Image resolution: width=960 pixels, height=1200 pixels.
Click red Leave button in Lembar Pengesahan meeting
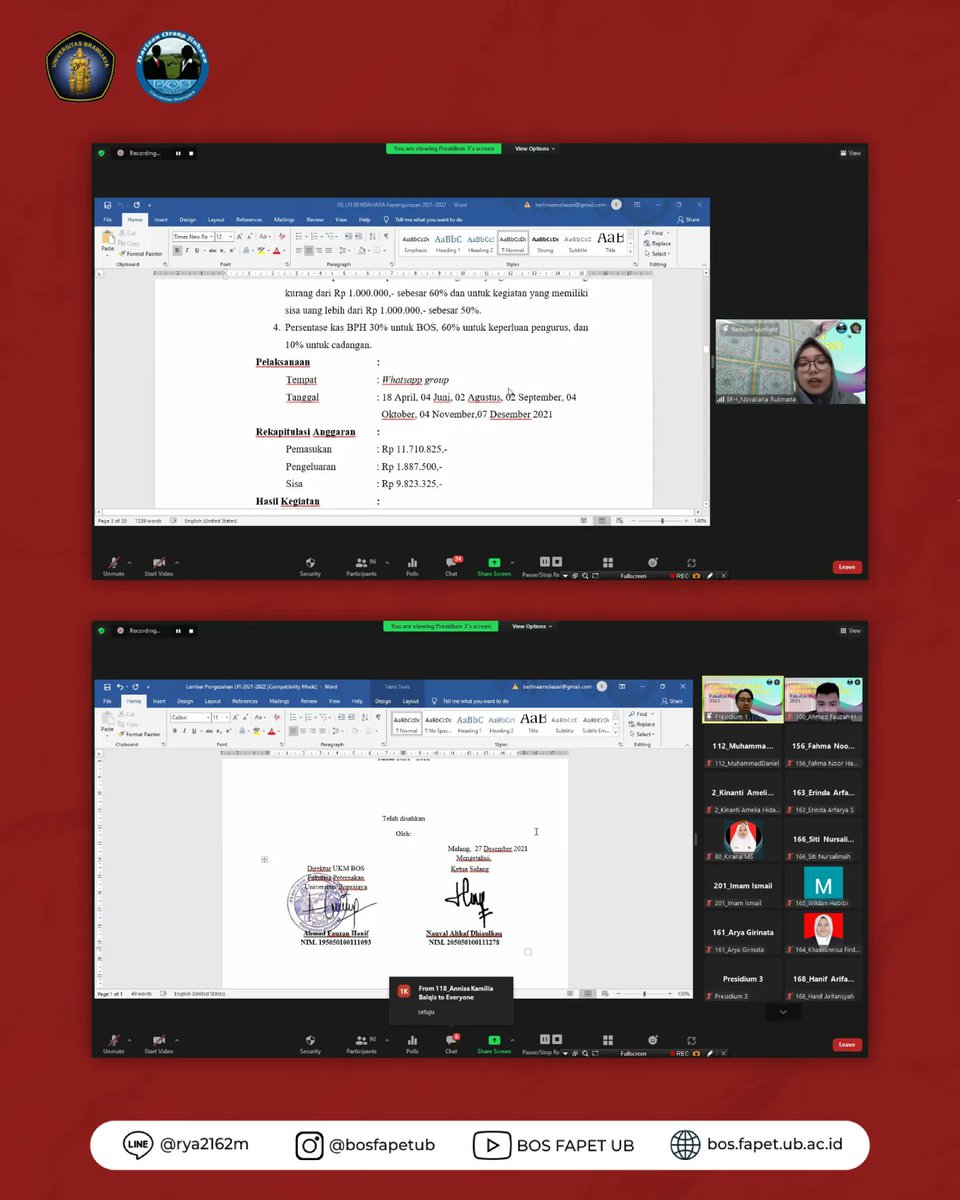tap(847, 1044)
